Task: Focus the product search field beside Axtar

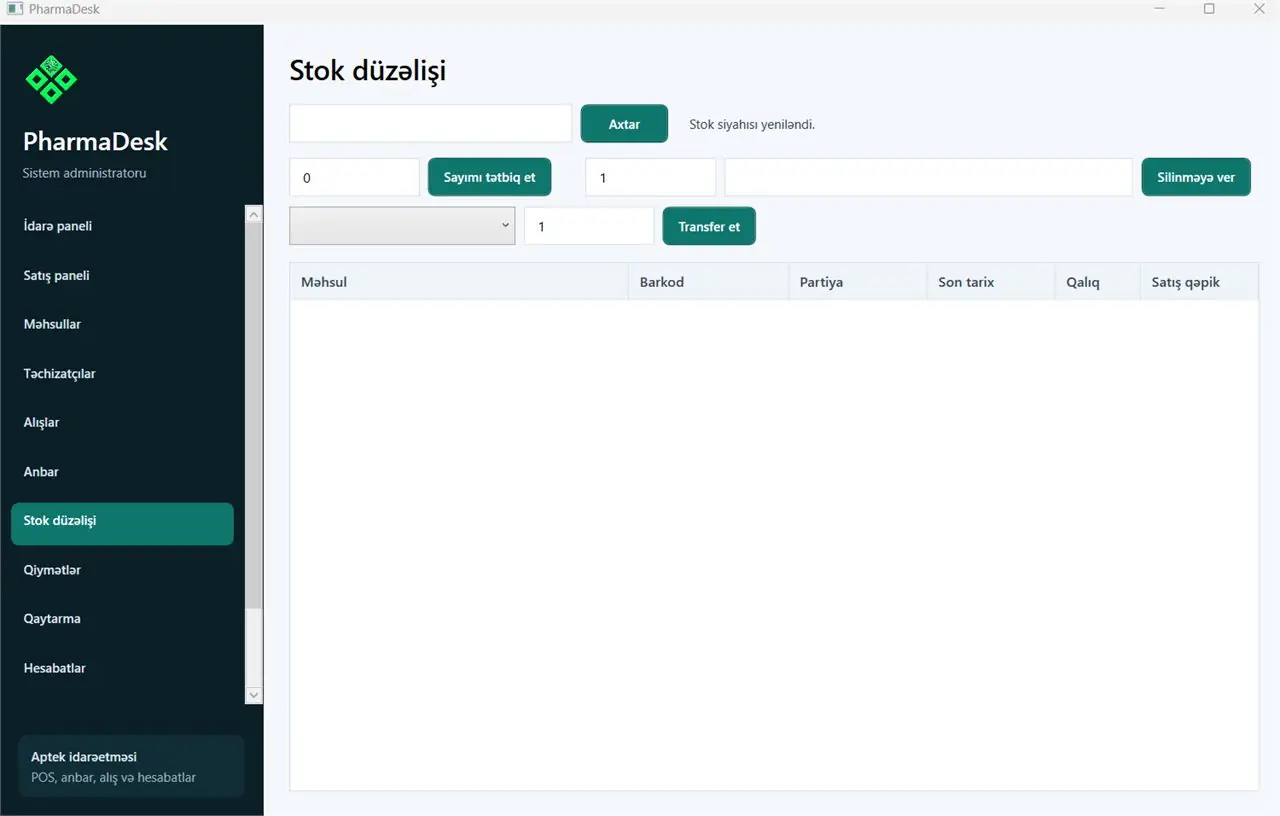Action: tap(431, 124)
